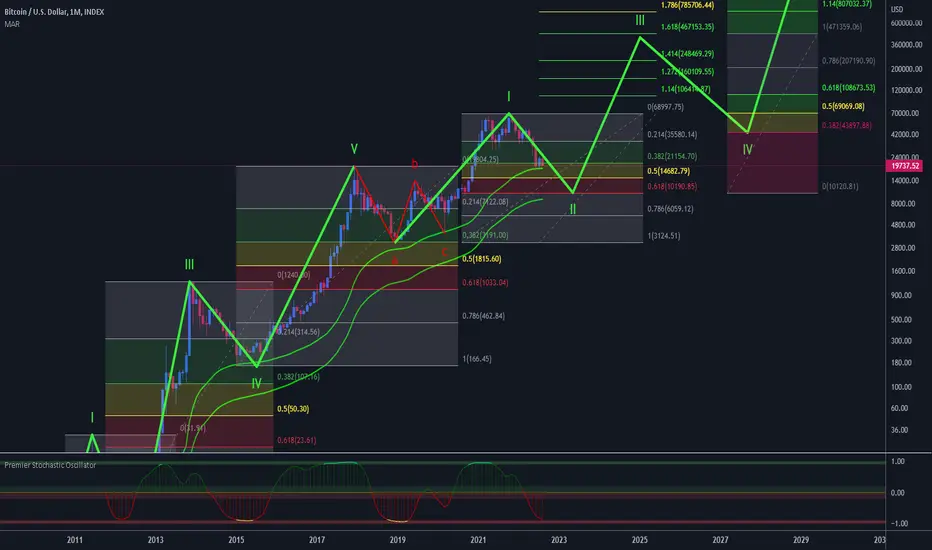Image resolution: width=932 pixels, height=550 pixels.
Task: Select the 0.786(462.84) Fibonacci label
Action: 483,316
